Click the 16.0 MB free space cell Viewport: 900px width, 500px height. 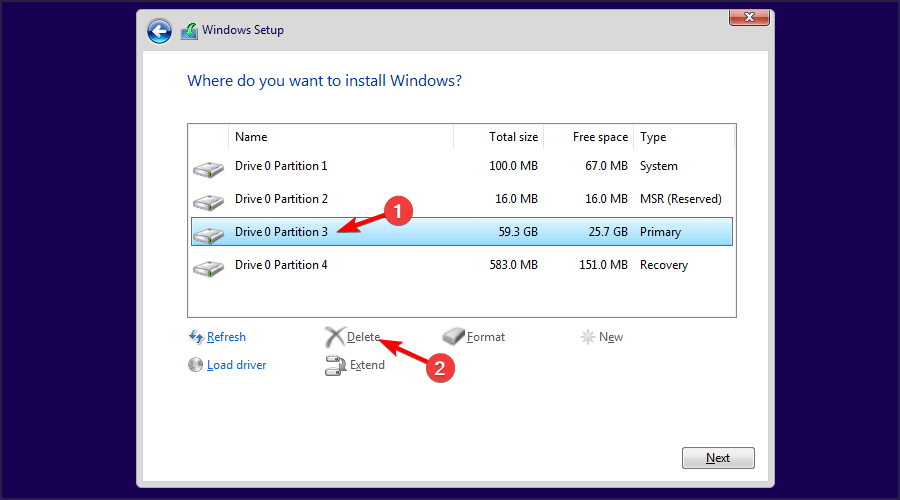tap(606, 199)
